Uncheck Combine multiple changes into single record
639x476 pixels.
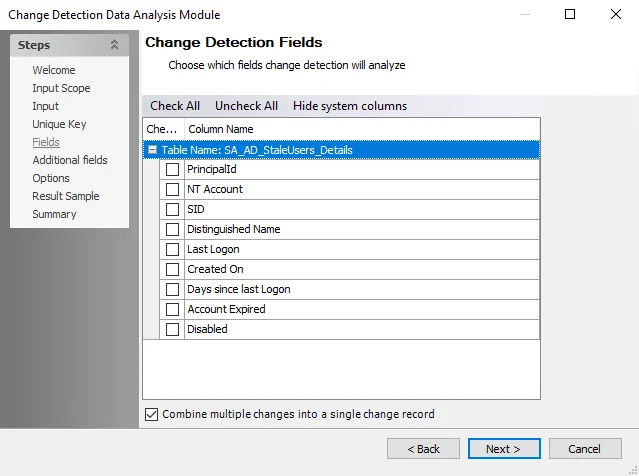[152, 414]
